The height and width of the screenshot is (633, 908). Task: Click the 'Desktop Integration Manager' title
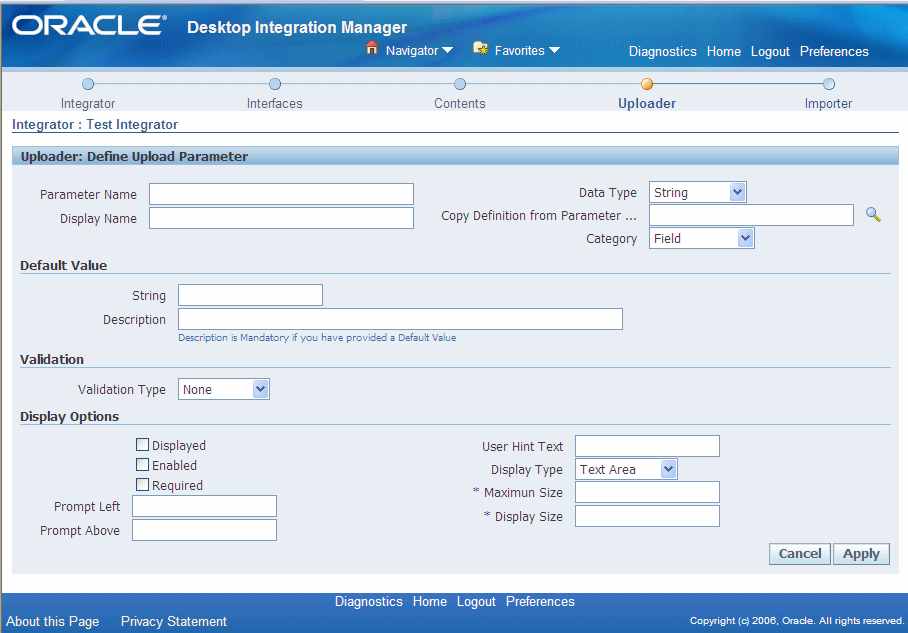click(x=297, y=27)
